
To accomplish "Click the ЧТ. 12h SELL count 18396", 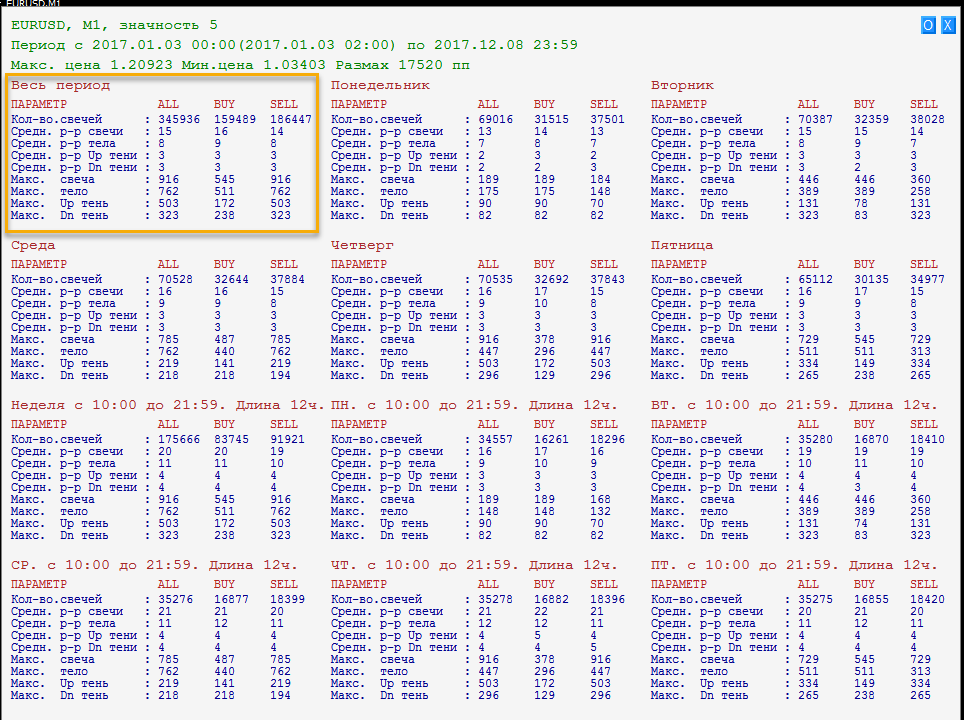I will tap(607, 599).
